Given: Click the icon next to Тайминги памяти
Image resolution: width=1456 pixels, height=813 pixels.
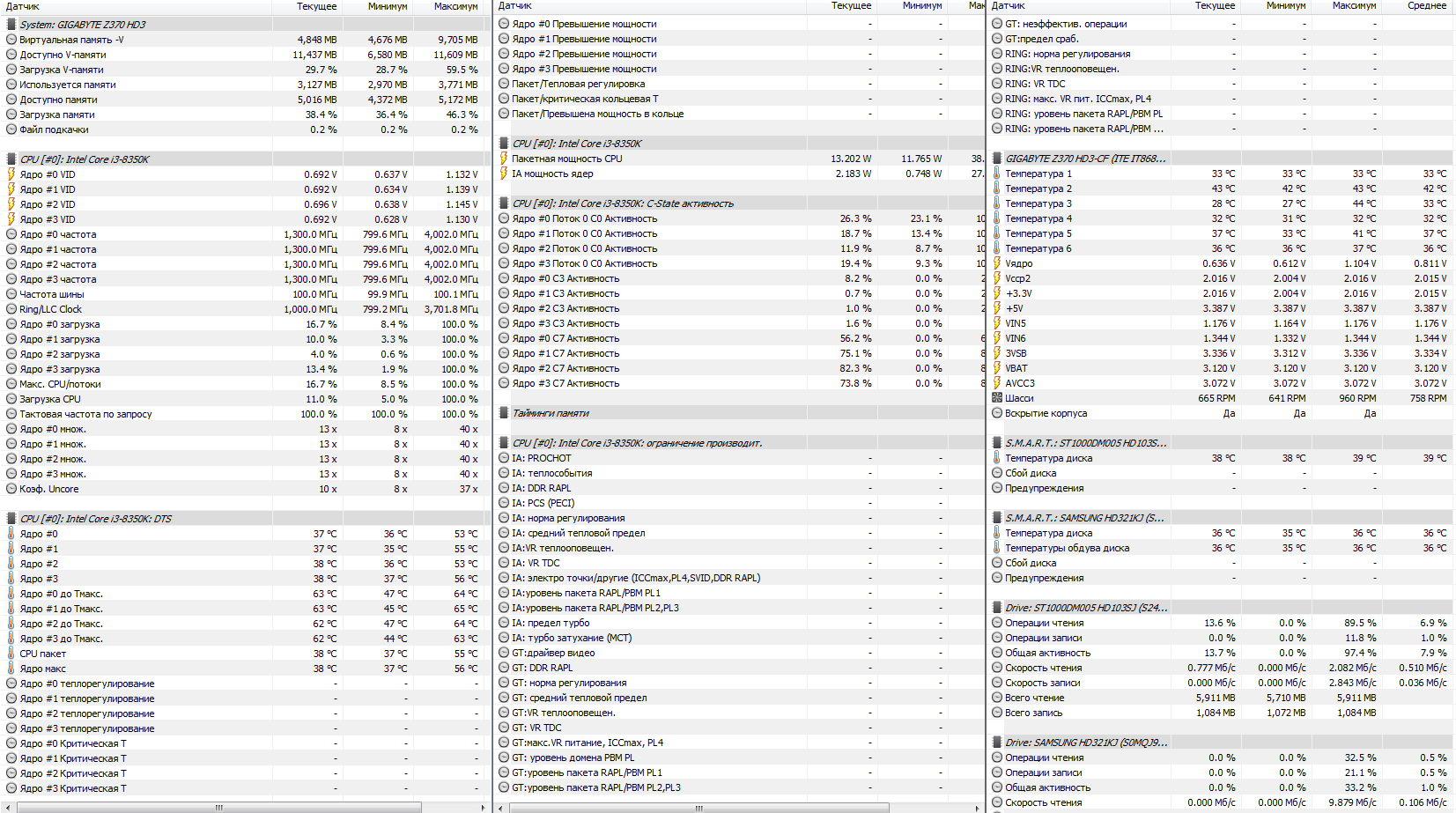Looking at the screenshot, I should coord(504,413).
